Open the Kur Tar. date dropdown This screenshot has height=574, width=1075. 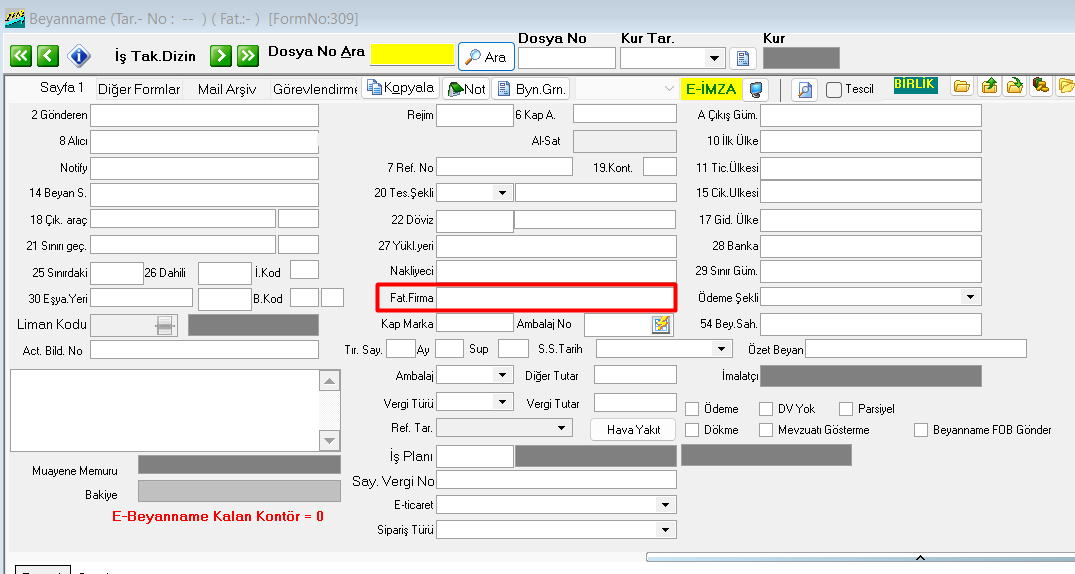click(713, 58)
